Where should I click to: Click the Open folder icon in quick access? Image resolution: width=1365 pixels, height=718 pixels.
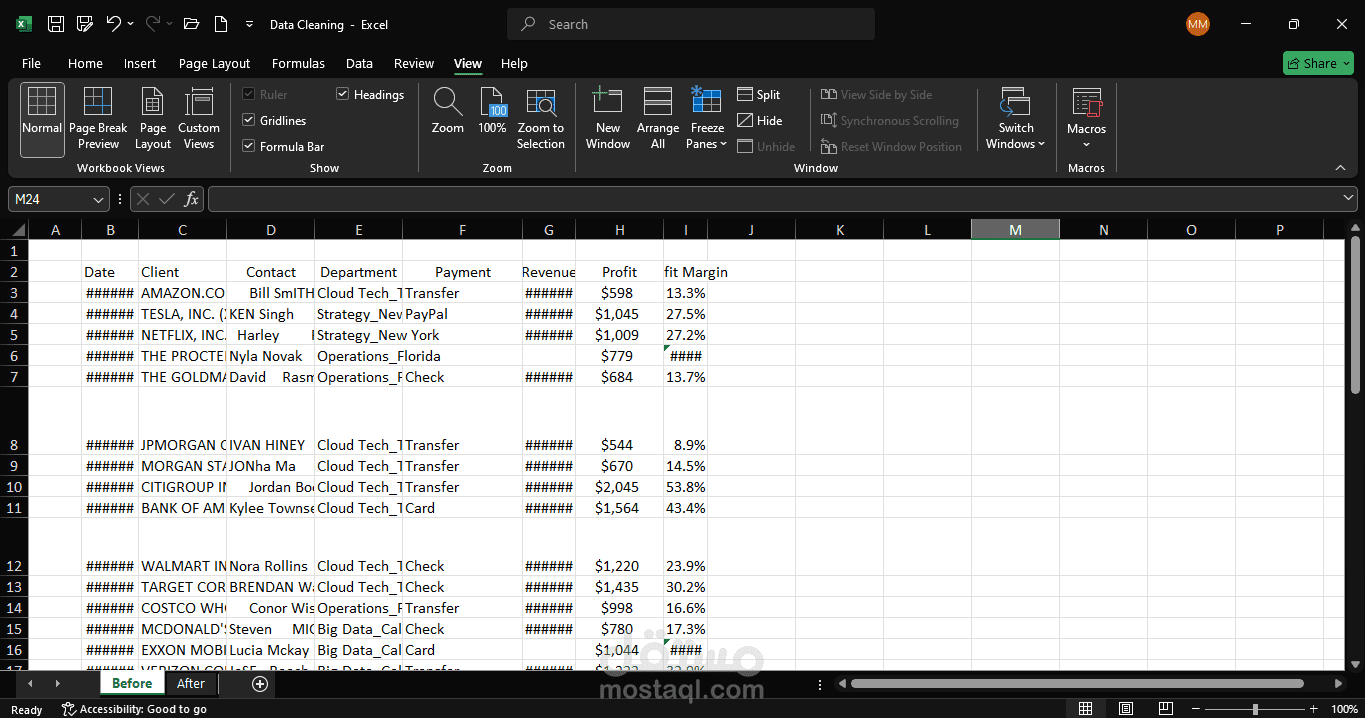pos(192,24)
